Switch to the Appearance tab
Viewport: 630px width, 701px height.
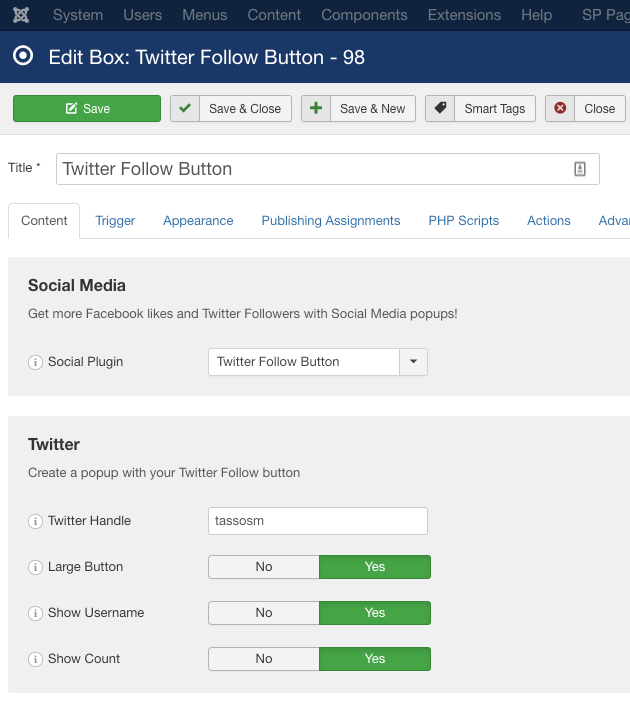point(198,221)
